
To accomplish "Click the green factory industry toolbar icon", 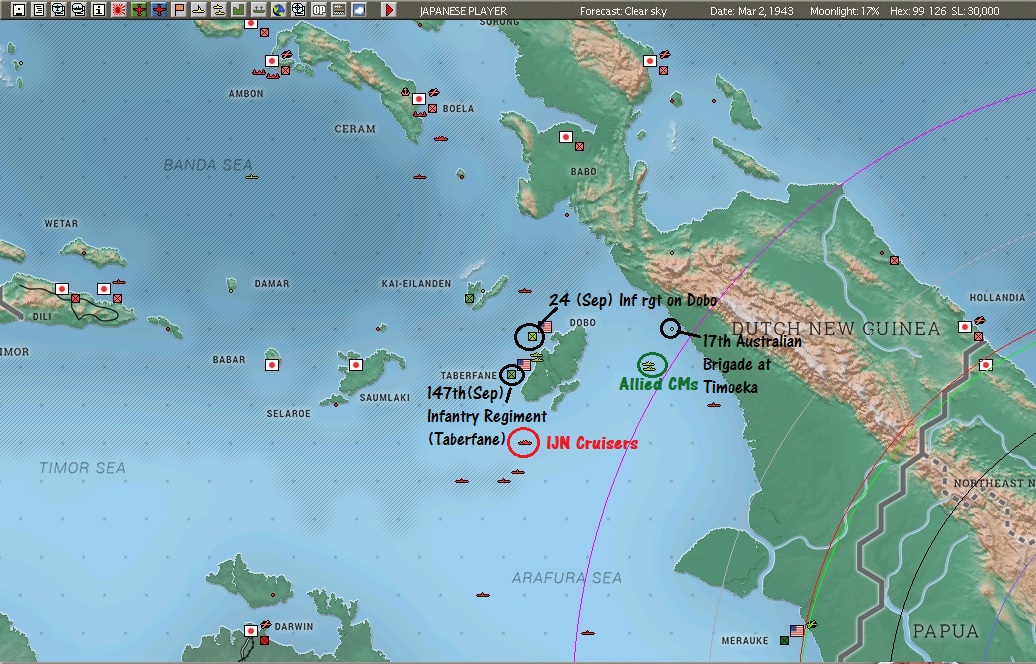I will click(239, 10).
